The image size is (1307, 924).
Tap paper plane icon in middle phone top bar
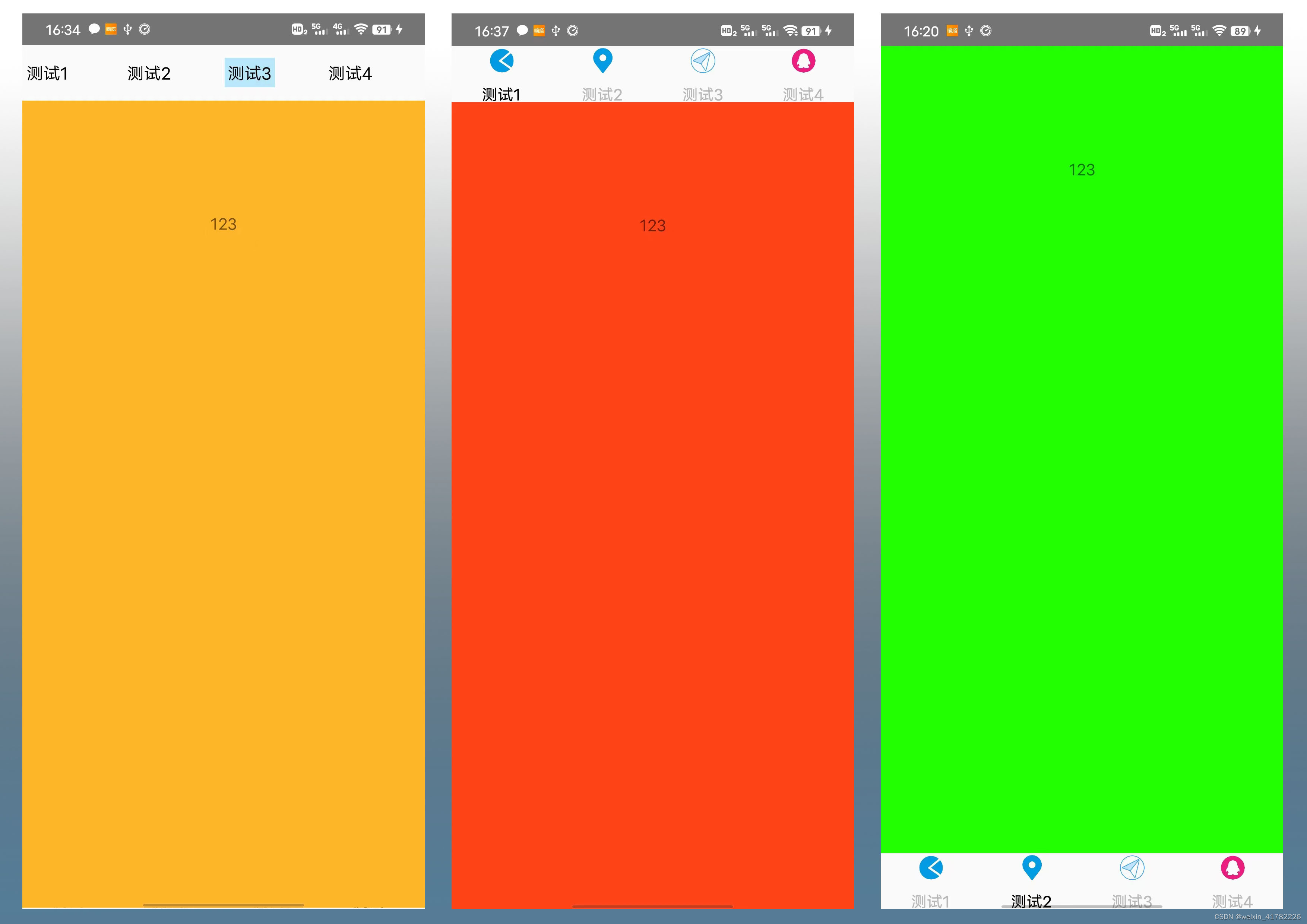(x=703, y=61)
